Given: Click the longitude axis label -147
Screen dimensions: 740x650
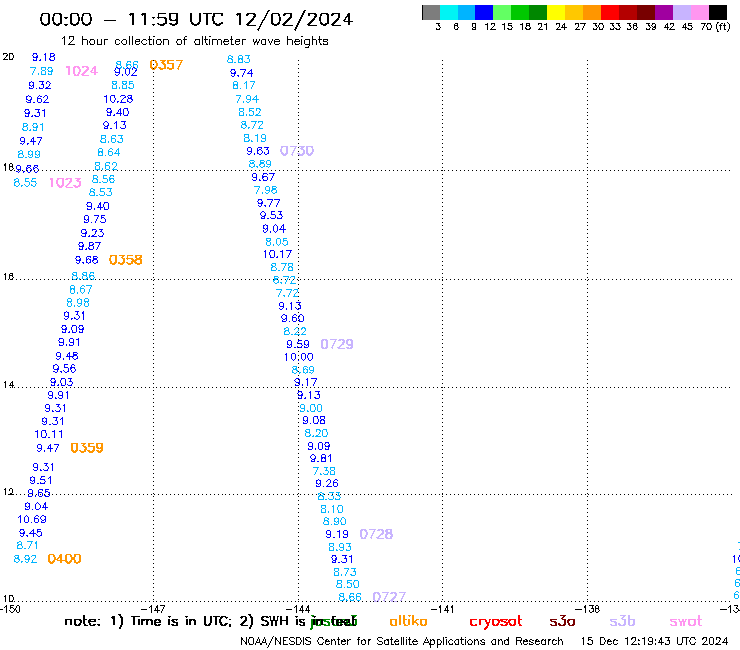Looking at the screenshot, I should [153, 609].
